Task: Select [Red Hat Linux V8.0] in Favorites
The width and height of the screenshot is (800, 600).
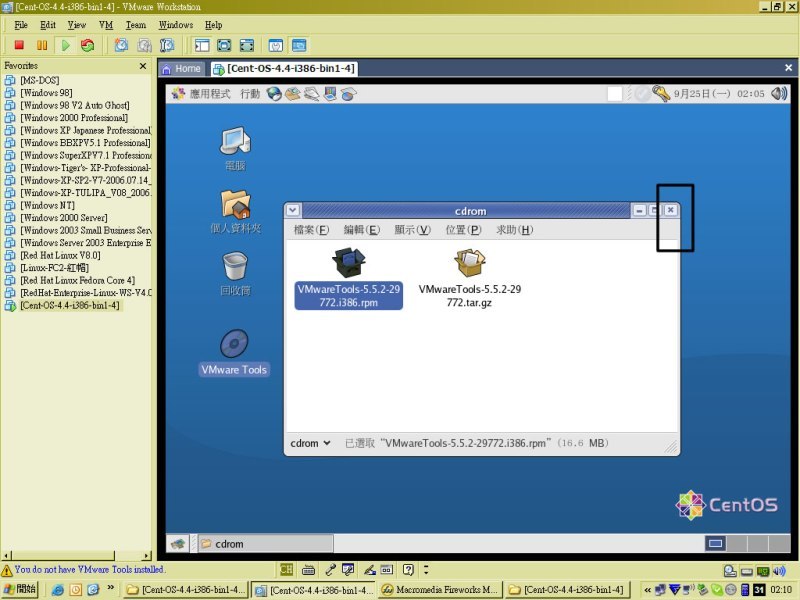Action: [x=60, y=255]
